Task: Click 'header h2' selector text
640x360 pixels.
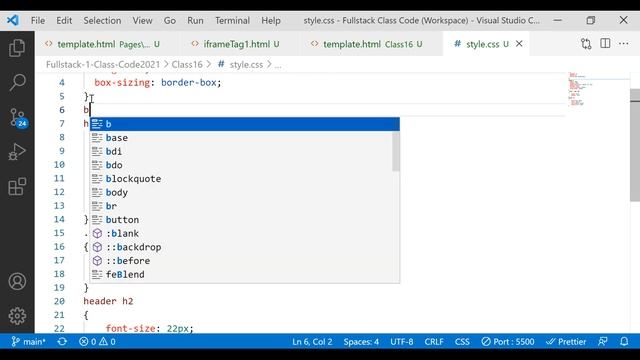Action: tap(109, 301)
